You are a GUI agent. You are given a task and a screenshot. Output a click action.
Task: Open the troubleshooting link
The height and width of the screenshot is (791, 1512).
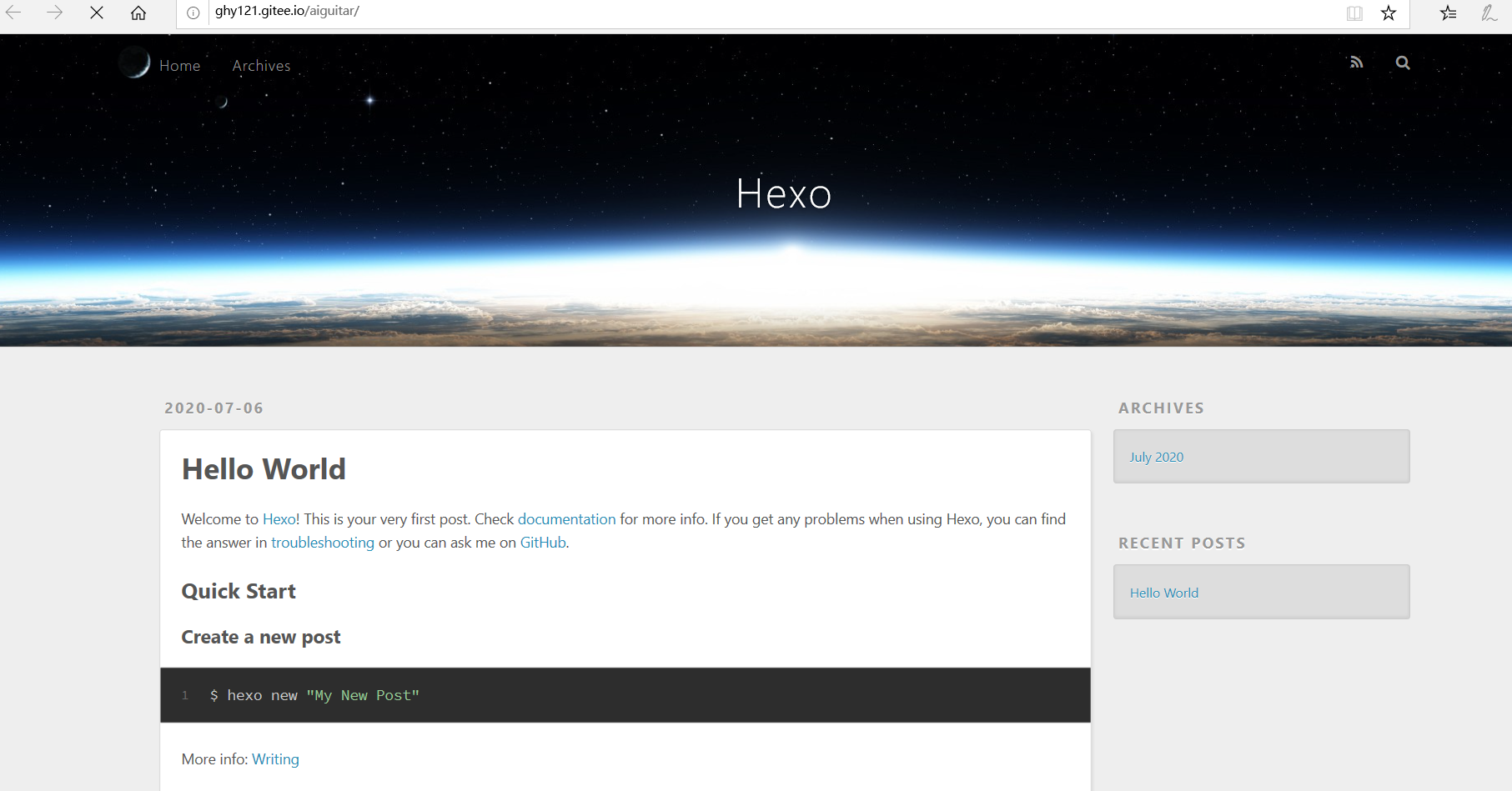pyautogui.click(x=323, y=543)
